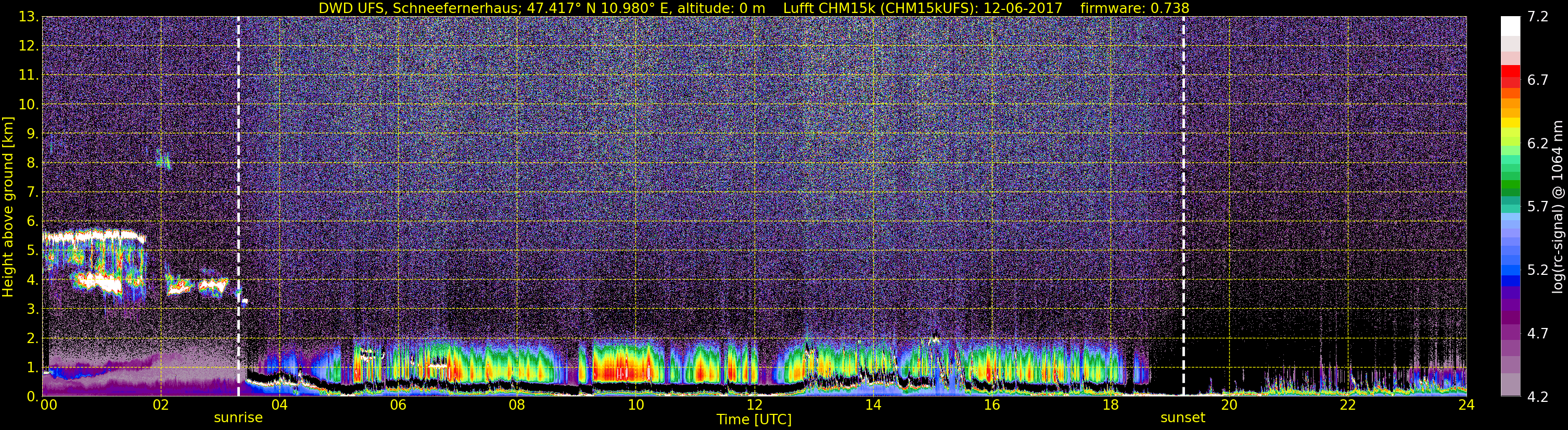Viewport: 1568px width, 430px height.
Task: Click the 'Time [UTC]' axis label
Action: coord(754,420)
